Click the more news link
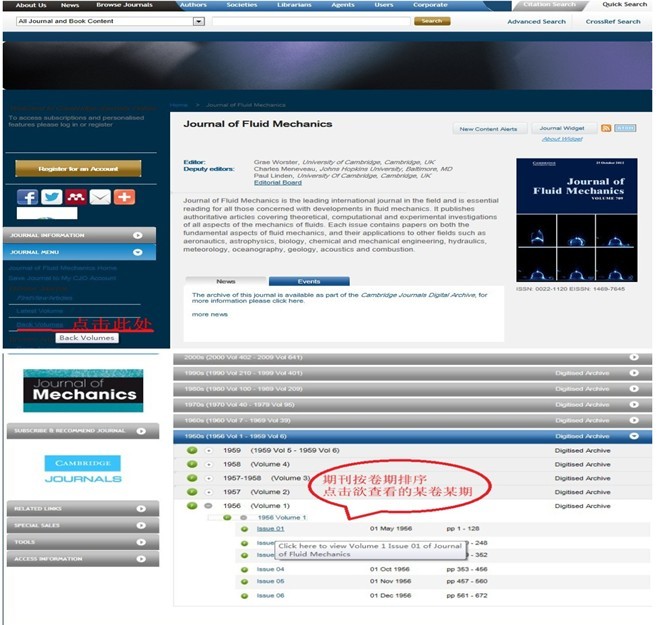657x625 pixels. [x=210, y=314]
